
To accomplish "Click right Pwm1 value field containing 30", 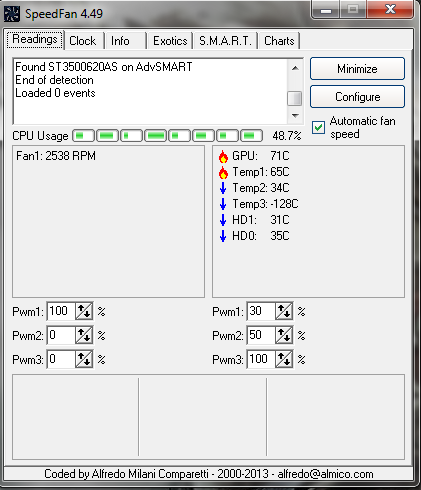I will click(261, 311).
